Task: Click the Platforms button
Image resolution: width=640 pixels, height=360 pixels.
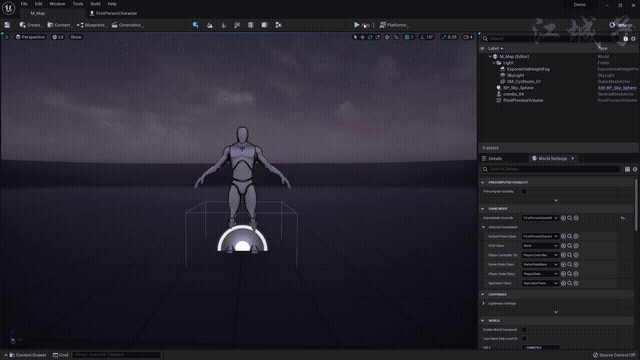Action: [x=393, y=25]
